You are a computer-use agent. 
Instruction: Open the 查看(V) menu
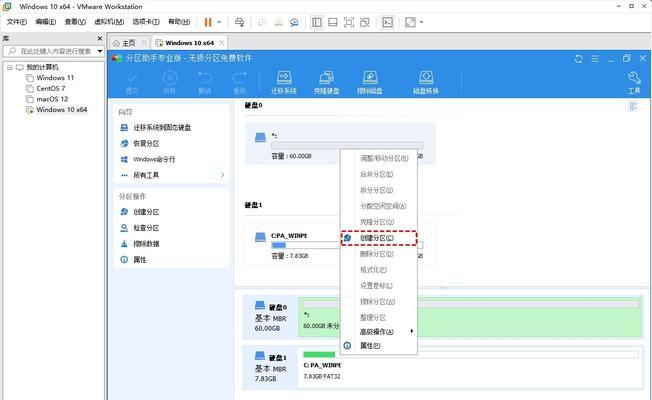[75, 22]
